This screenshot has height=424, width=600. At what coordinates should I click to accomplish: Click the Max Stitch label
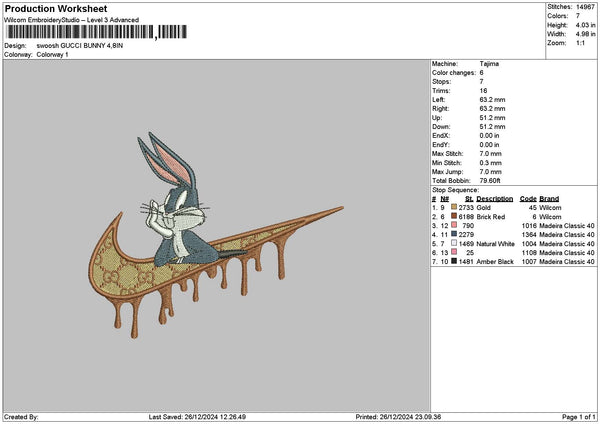[x=447, y=153]
